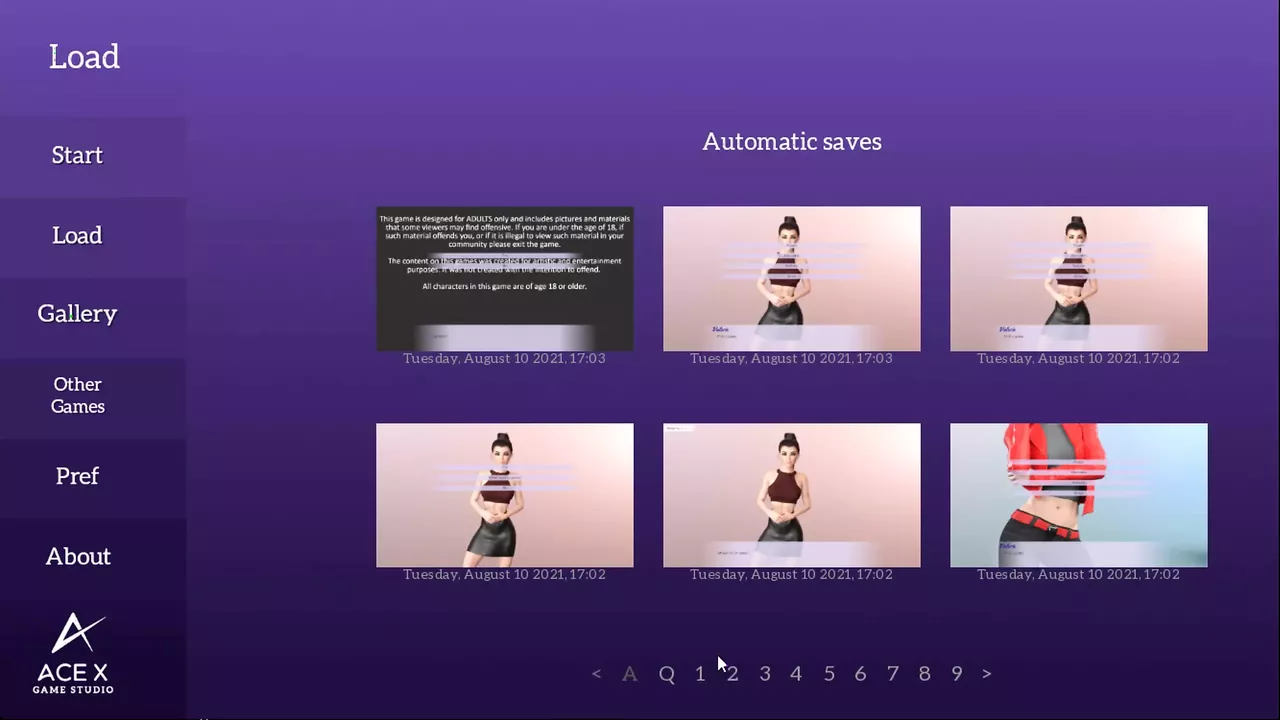Open Other Games link
1280x720 pixels.
77,395
